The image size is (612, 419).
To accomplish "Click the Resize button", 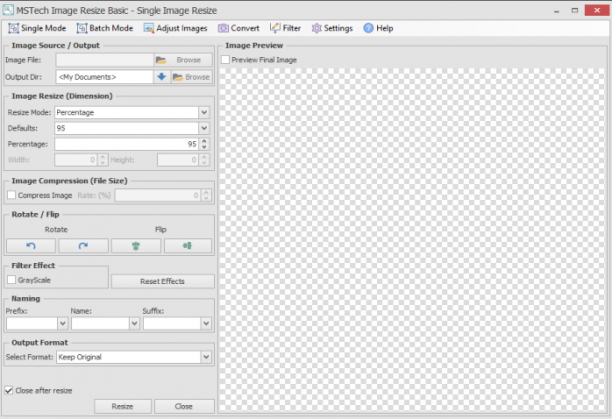I will coord(123,406).
